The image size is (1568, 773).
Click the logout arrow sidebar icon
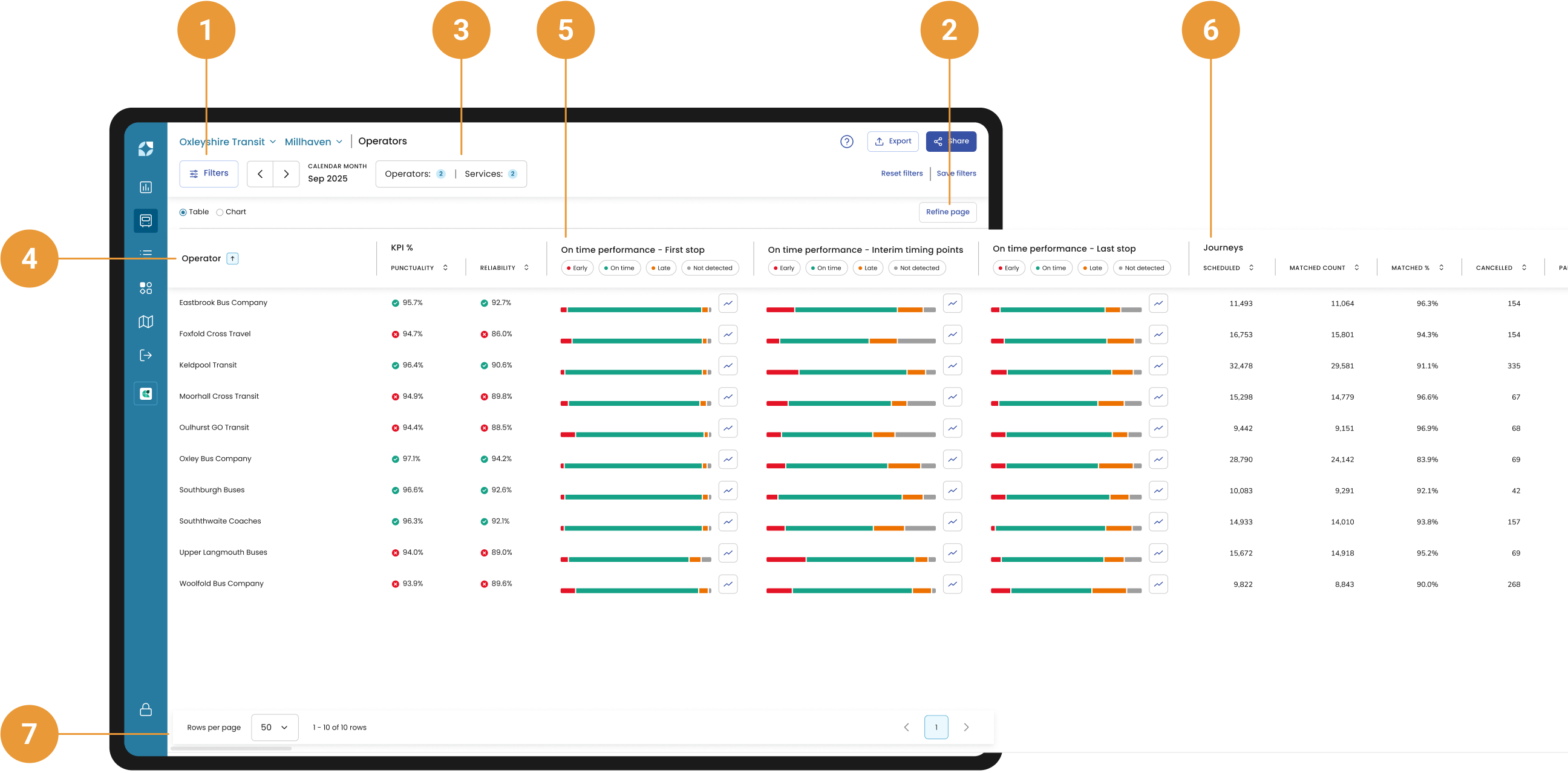click(x=145, y=356)
